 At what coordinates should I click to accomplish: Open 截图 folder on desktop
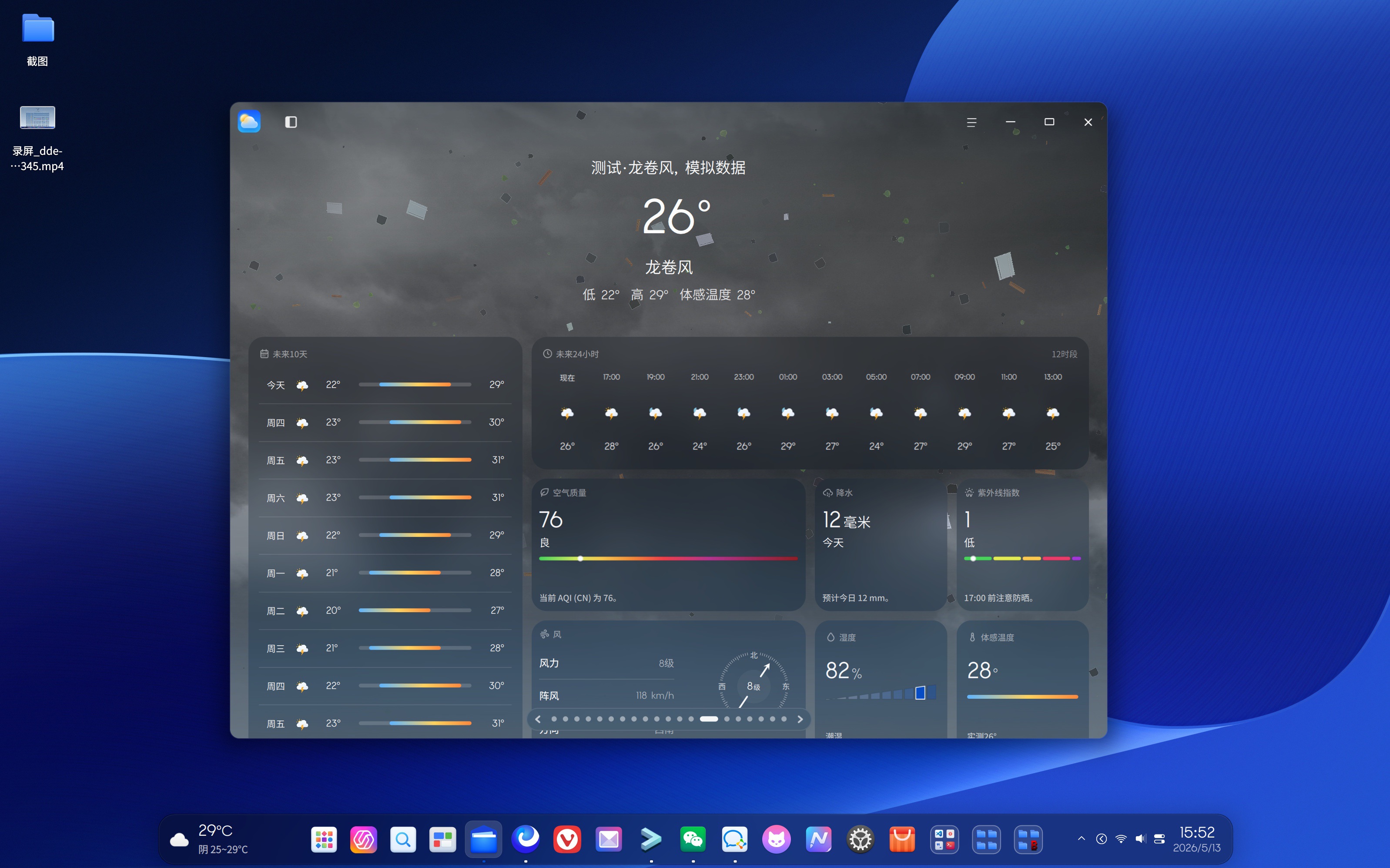[x=37, y=39]
